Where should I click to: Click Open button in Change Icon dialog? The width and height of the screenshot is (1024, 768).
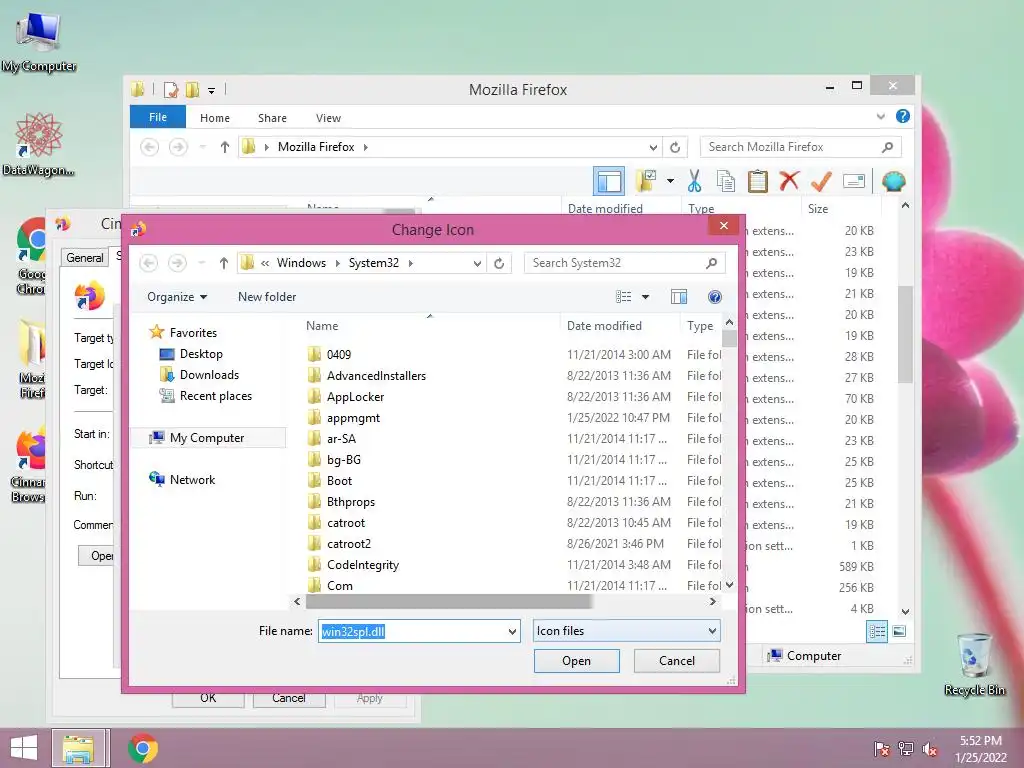point(577,661)
